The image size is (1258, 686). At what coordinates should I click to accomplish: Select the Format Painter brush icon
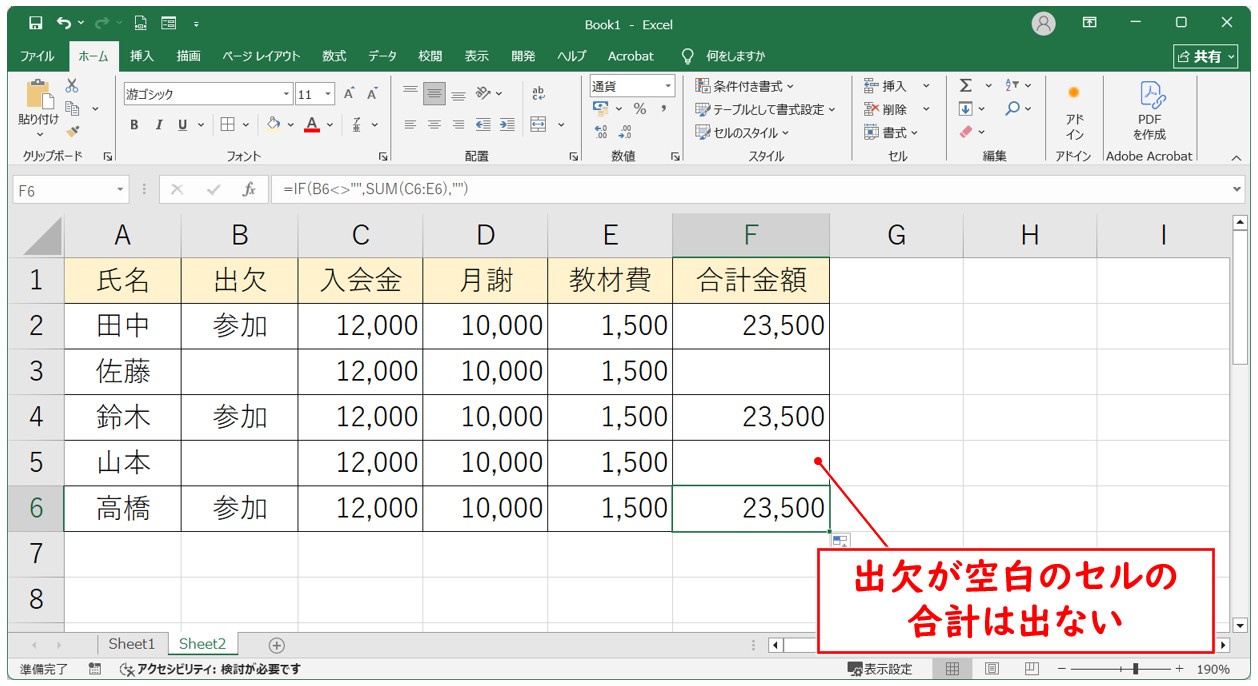[72, 131]
